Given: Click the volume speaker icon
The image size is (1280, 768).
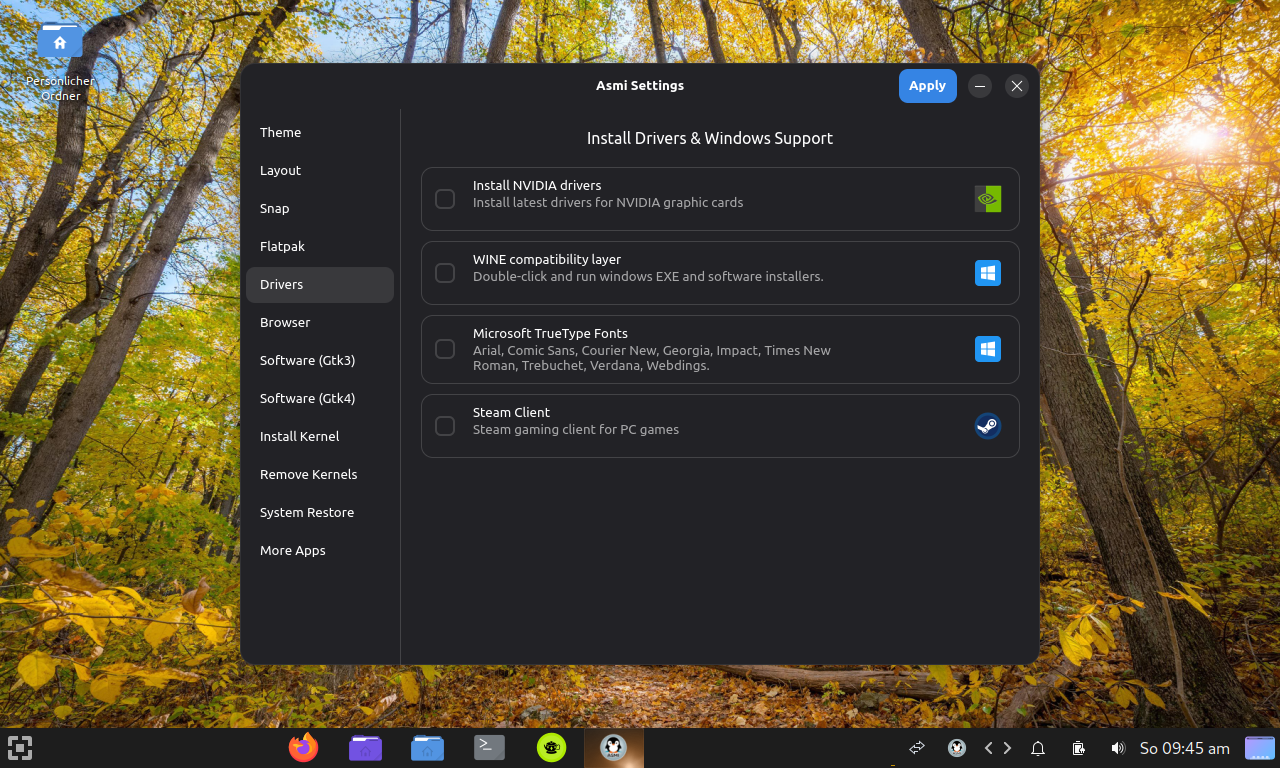Looking at the screenshot, I should [1117, 748].
